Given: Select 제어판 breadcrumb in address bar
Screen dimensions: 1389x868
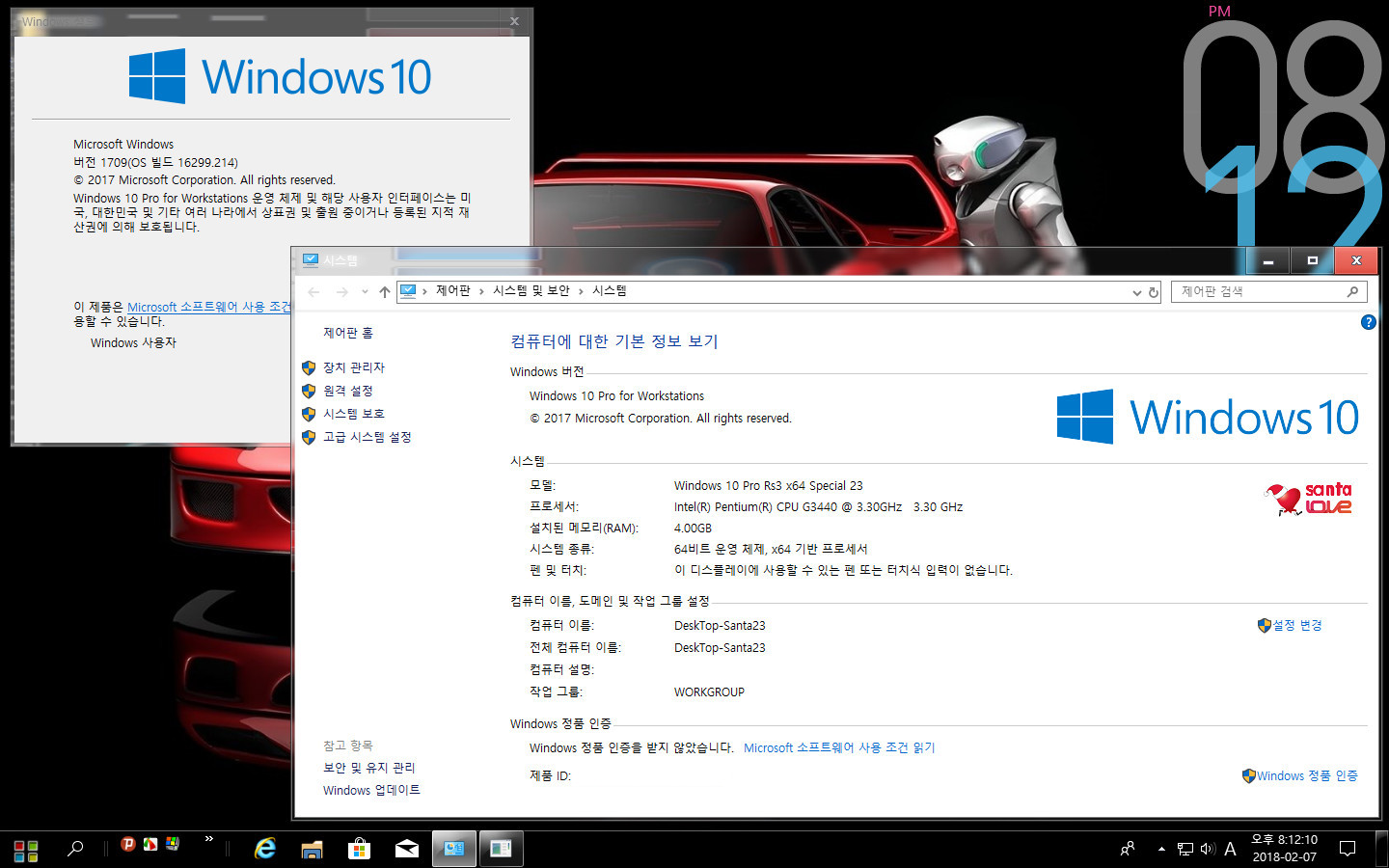Looking at the screenshot, I should pos(452,290).
